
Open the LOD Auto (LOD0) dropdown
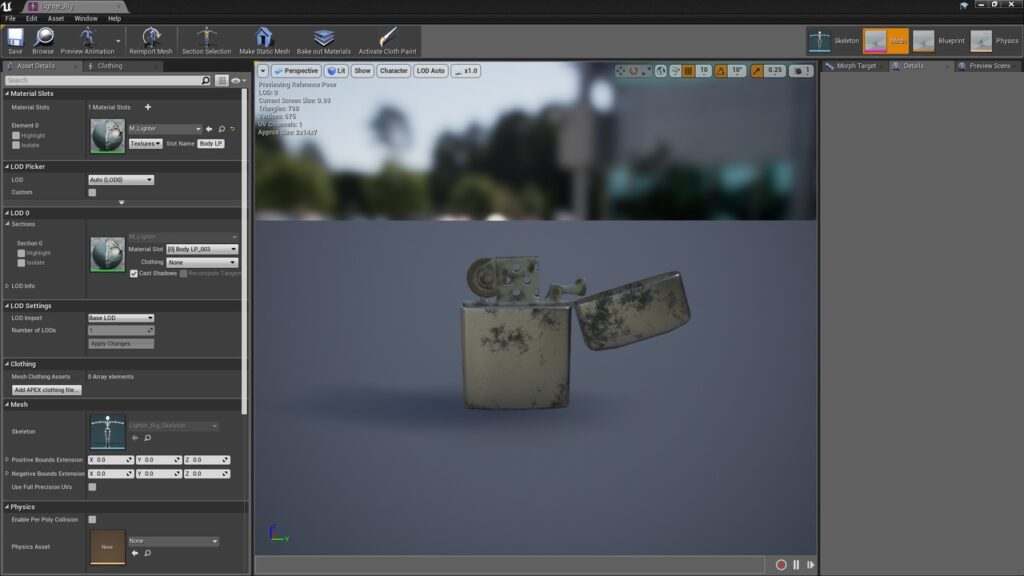pos(121,180)
